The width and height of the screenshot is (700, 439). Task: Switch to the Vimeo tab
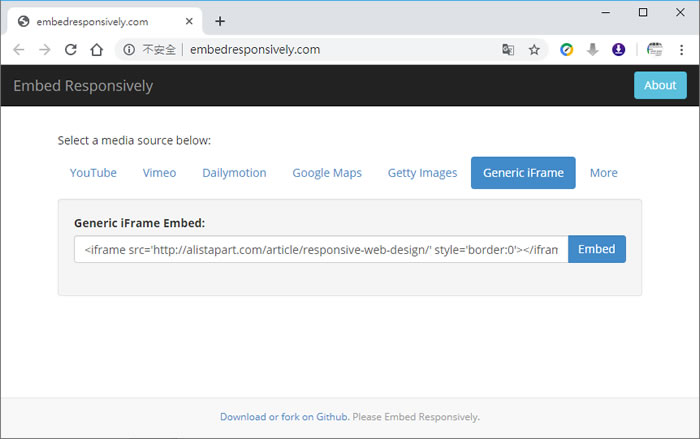coord(159,173)
